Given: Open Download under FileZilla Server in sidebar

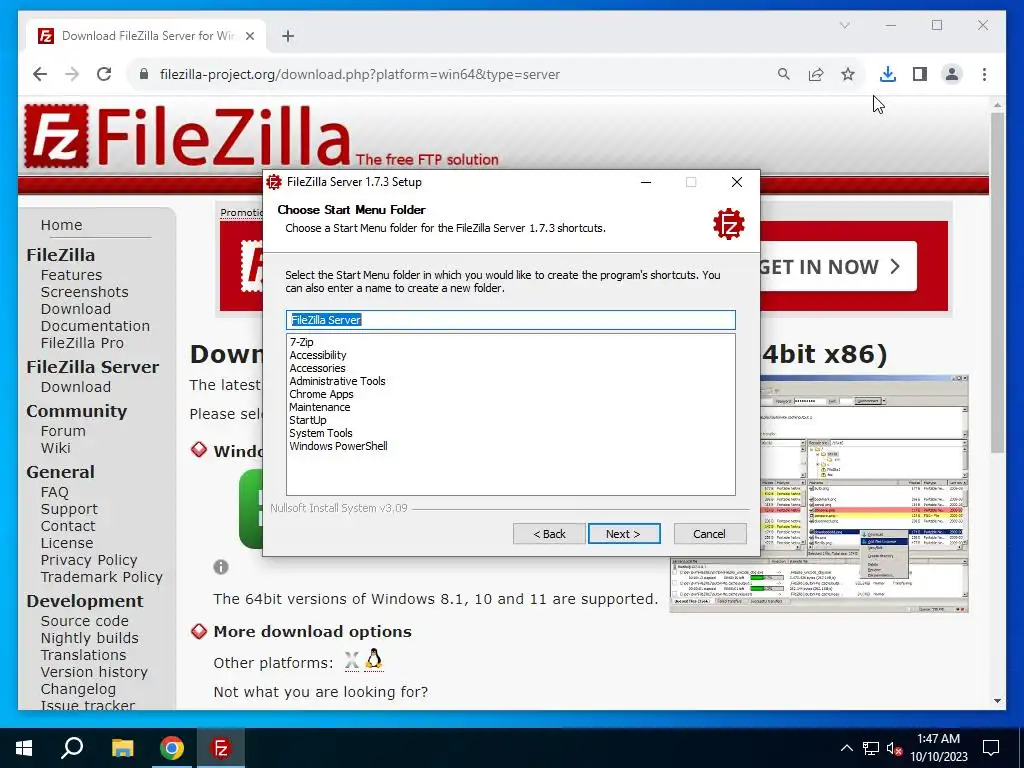Looking at the screenshot, I should pyautogui.click(x=76, y=387).
